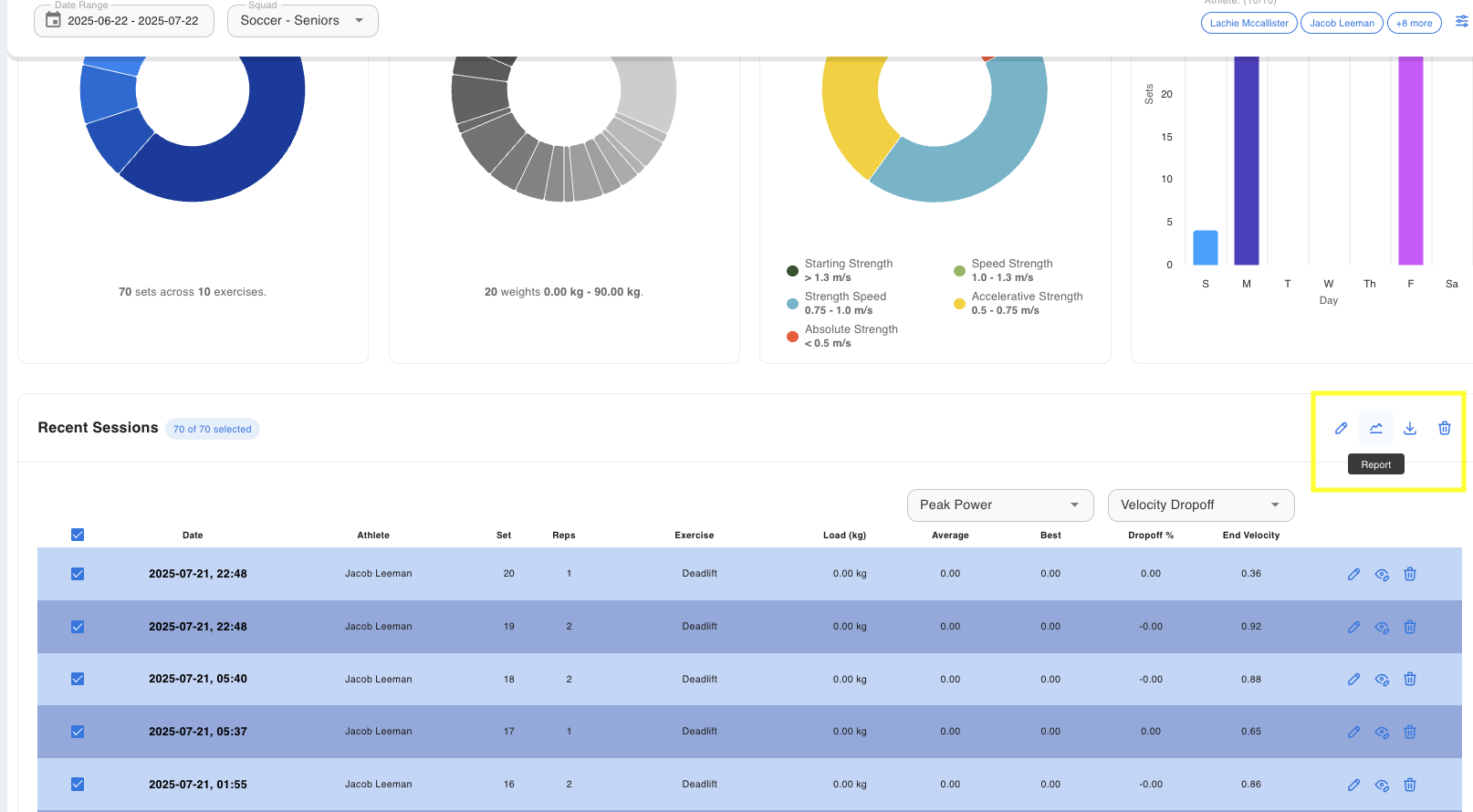The height and width of the screenshot is (812, 1473).
Task: Click the Absolute Strength legend dot
Action: tap(792, 337)
